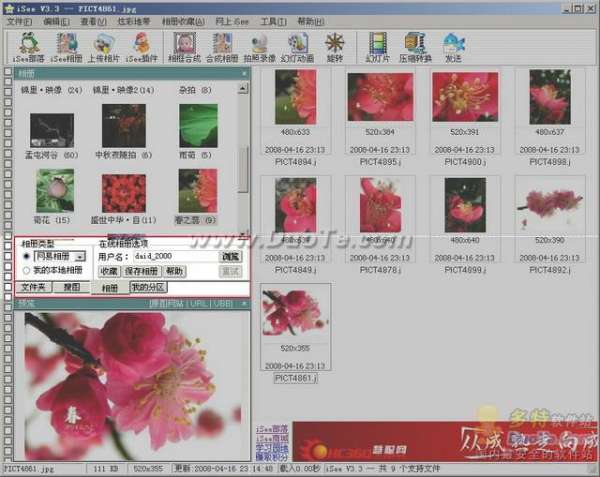Select the PICT4899 image thumbnail
Image resolution: width=600 pixels, height=477 pixels.
(x=465, y=205)
